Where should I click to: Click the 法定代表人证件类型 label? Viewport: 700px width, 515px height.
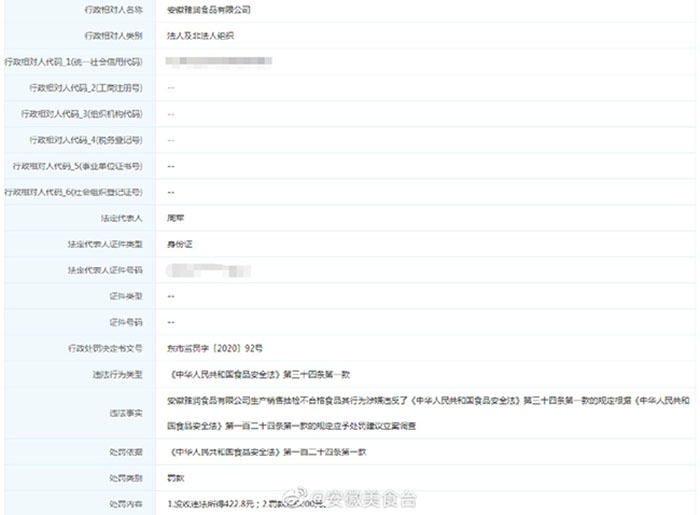coord(105,244)
